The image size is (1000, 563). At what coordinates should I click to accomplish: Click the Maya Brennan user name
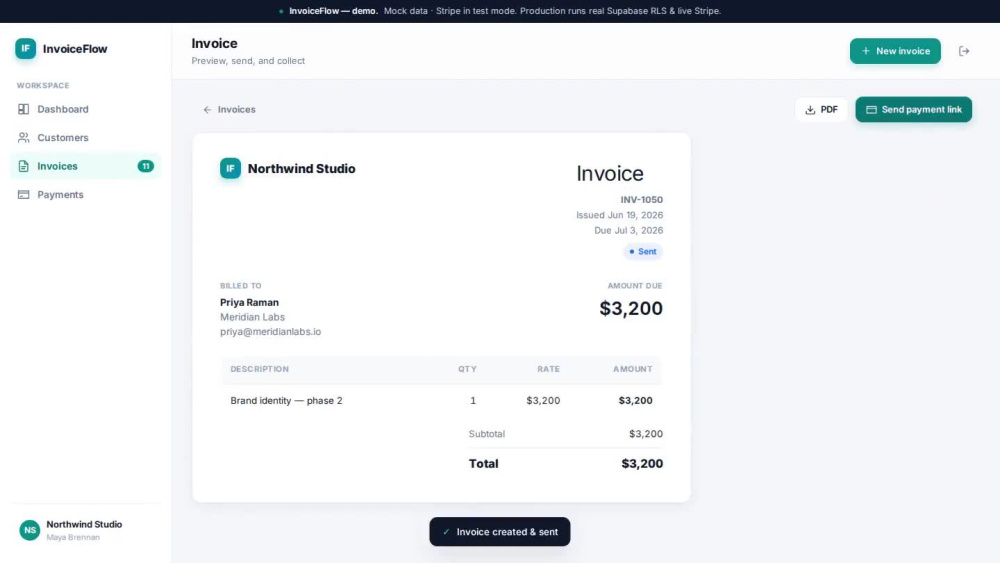[73, 537]
